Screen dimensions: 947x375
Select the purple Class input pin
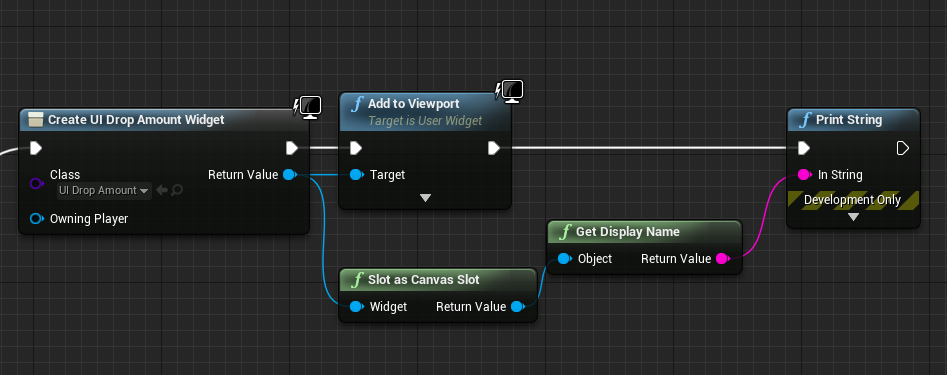37,183
